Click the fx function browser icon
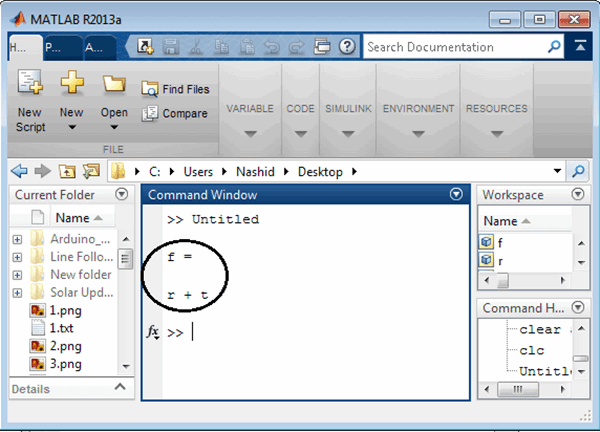The width and height of the screenshot is (600, 432). pos(153,331)
